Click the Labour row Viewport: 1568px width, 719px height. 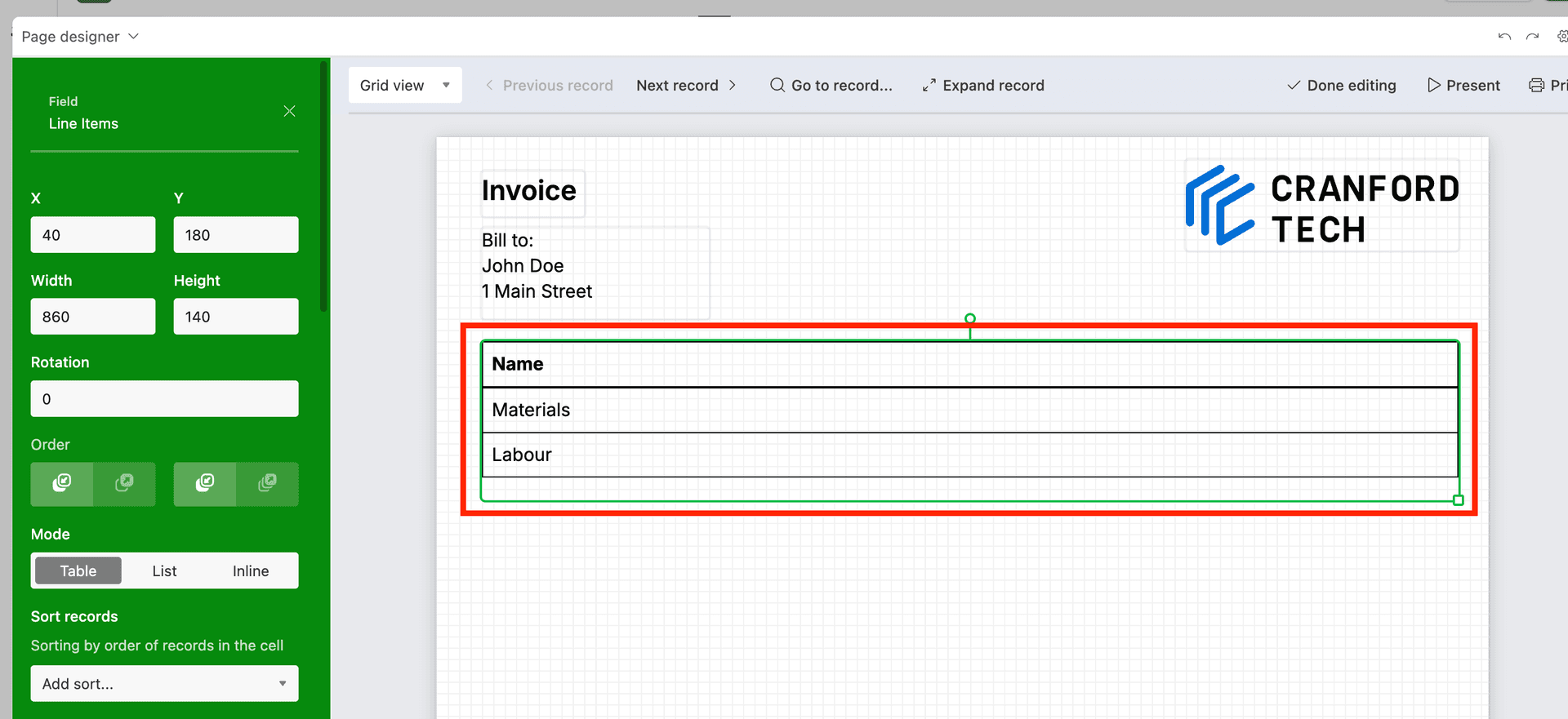[x=970, y=455]
